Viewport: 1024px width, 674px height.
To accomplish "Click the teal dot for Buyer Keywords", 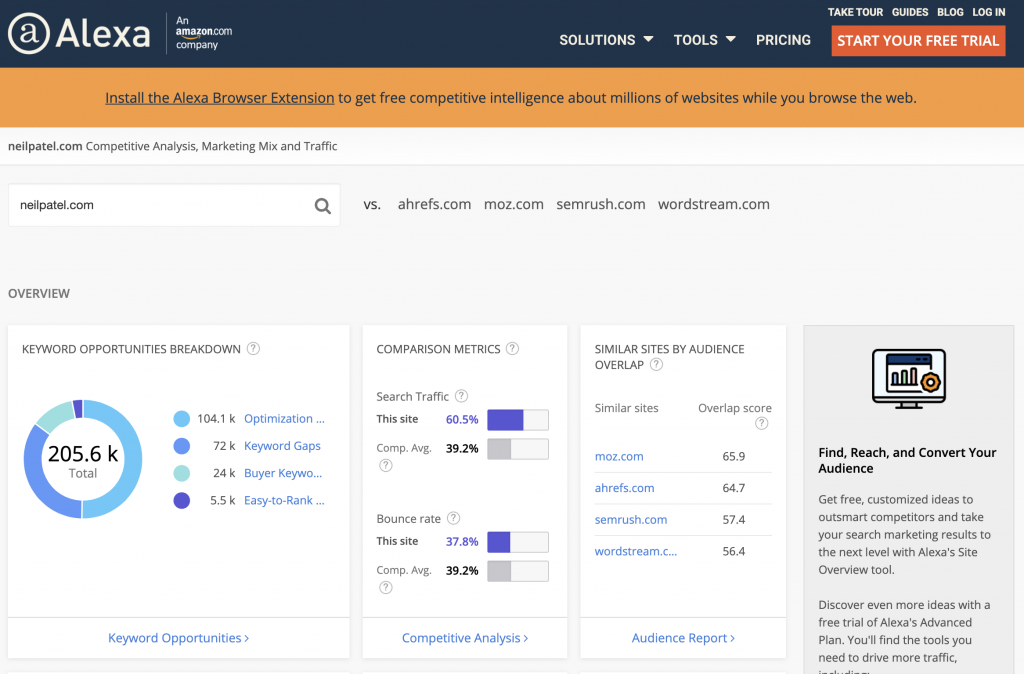I will click(x=182, y=473).
